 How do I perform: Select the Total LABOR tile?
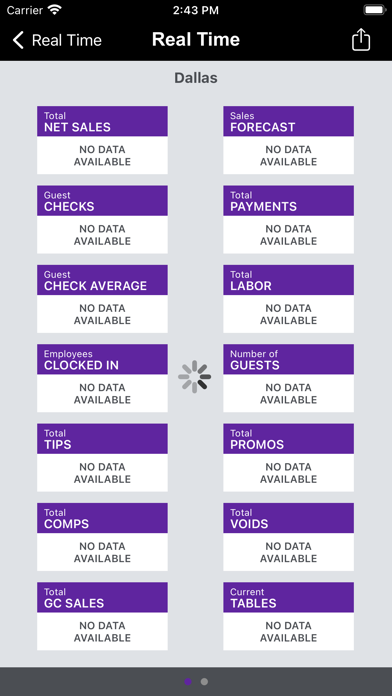pos(289,299)
